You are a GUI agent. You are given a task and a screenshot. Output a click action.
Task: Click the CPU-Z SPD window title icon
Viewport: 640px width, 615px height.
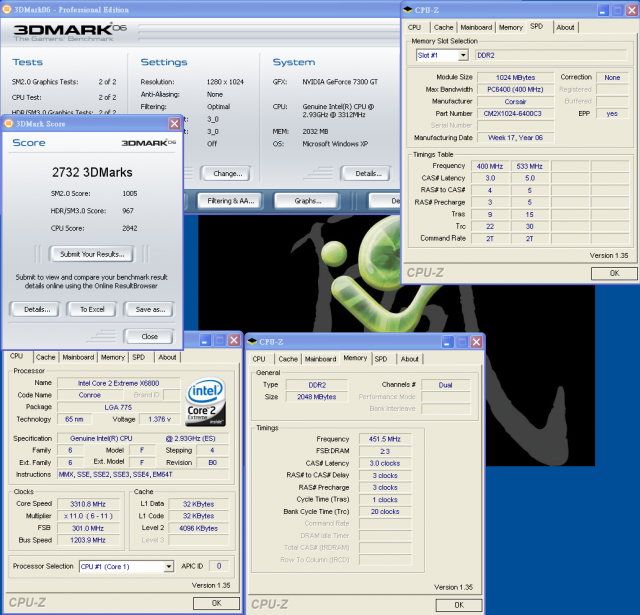408,10
